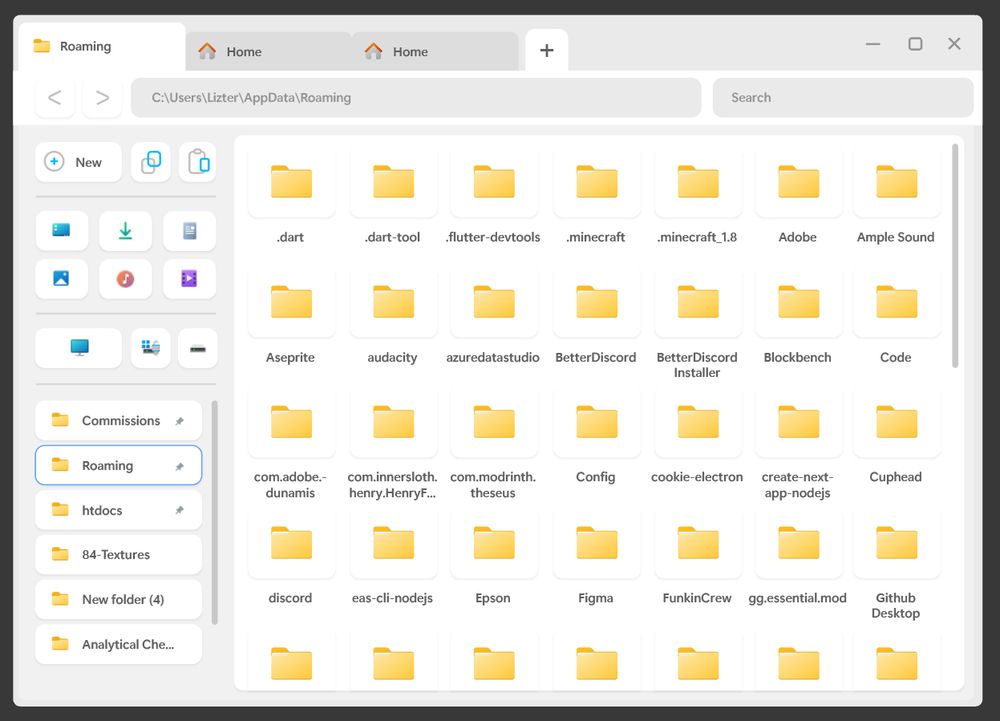Open the Documents quick-access shortcut
1000x721 pixels.
click(x=189, y=230)
